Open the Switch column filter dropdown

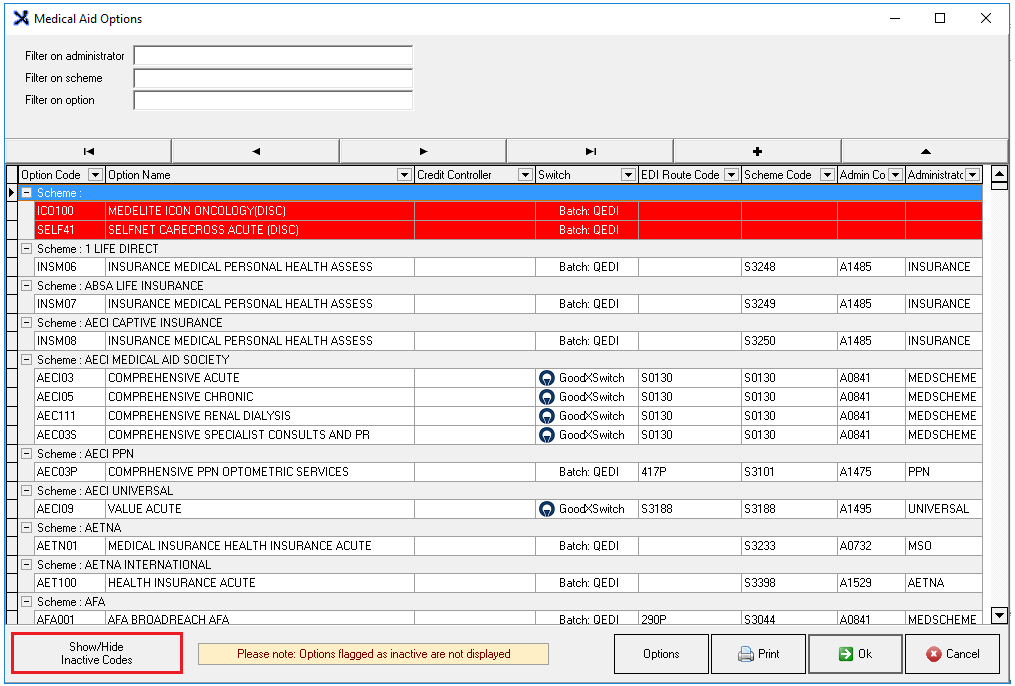tap(628, 175)
